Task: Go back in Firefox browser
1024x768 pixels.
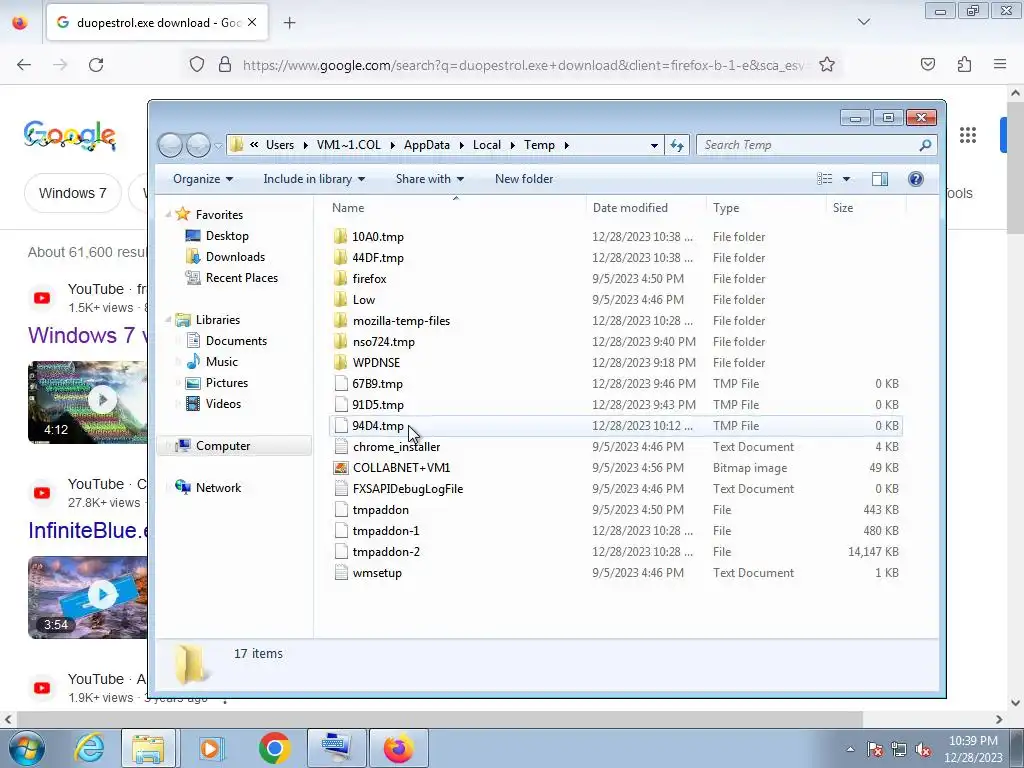Action: pyautogui.click(x=24, y=65)
